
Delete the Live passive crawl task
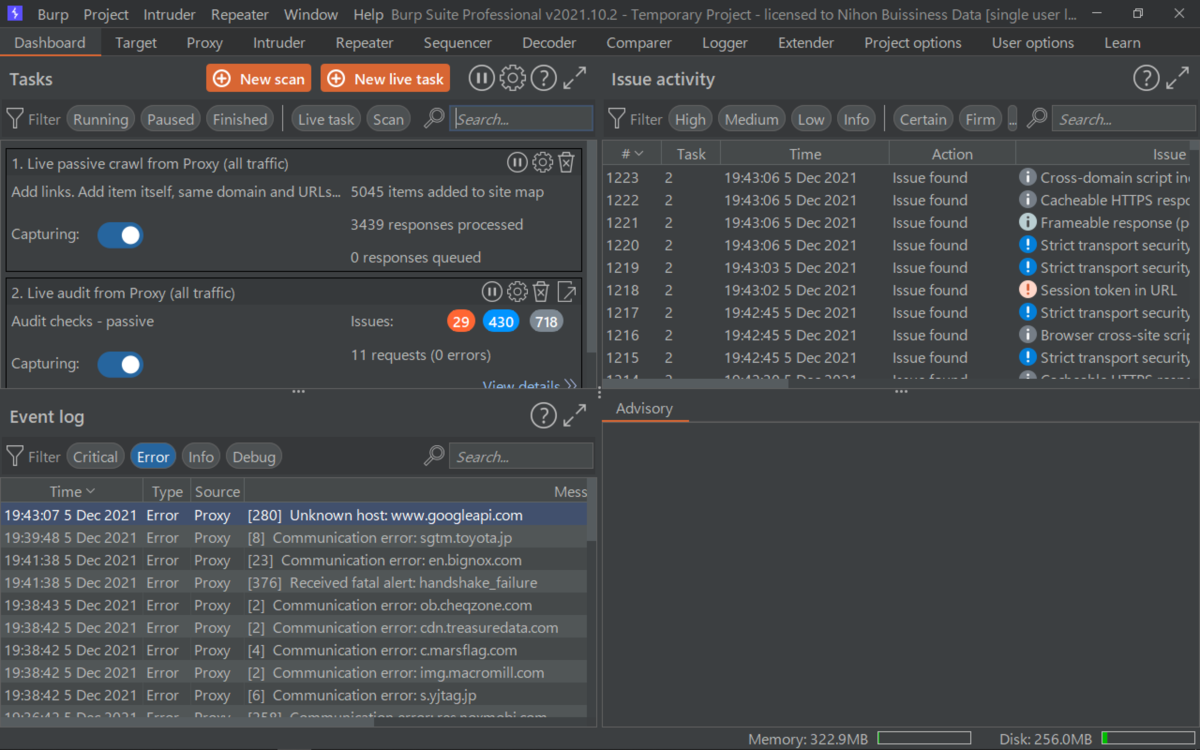point(566,162)
